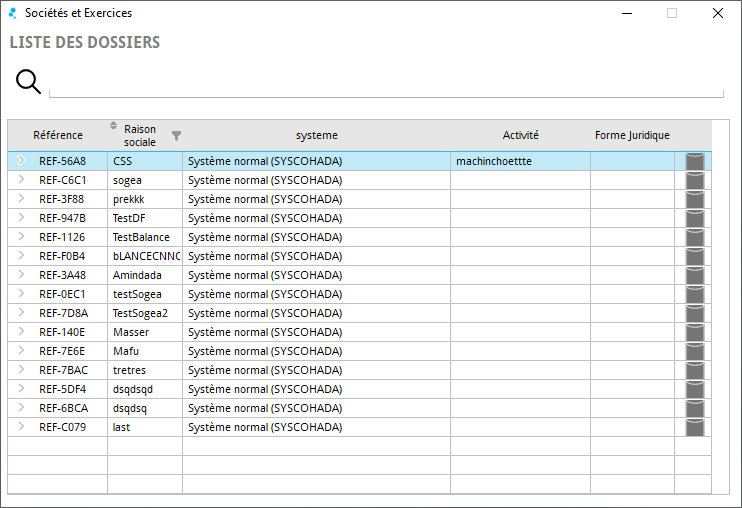Click the Forme Juridique column header

tap(632, 136)
